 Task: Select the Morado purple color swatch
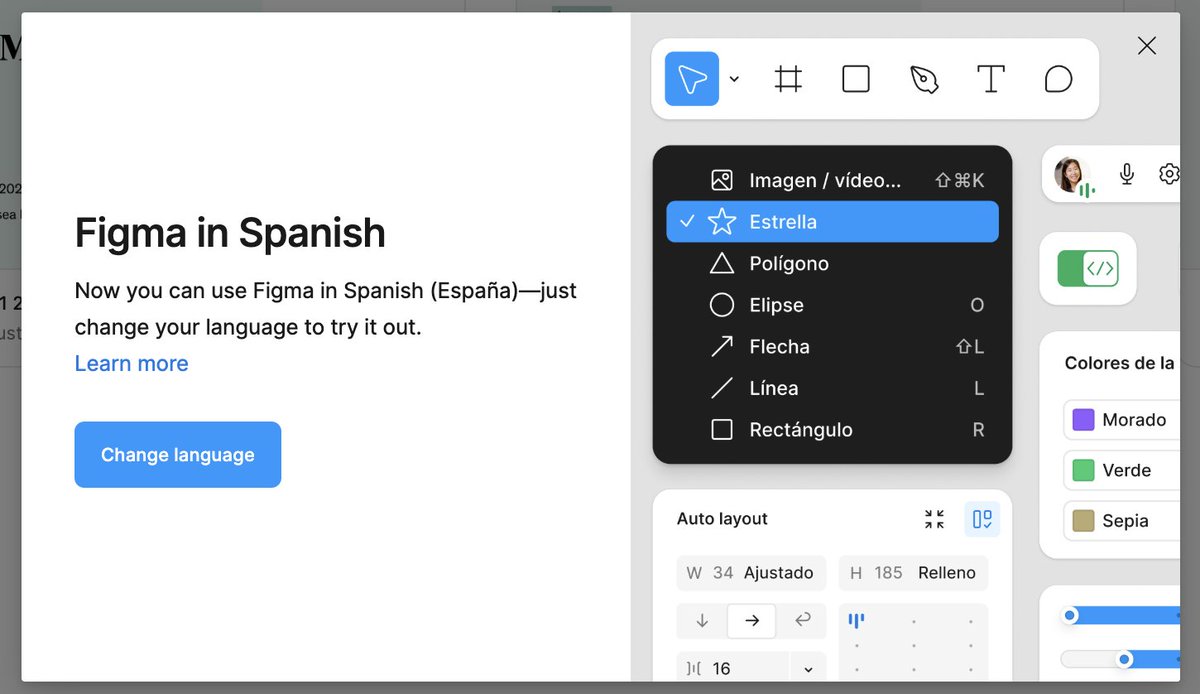1083,420
